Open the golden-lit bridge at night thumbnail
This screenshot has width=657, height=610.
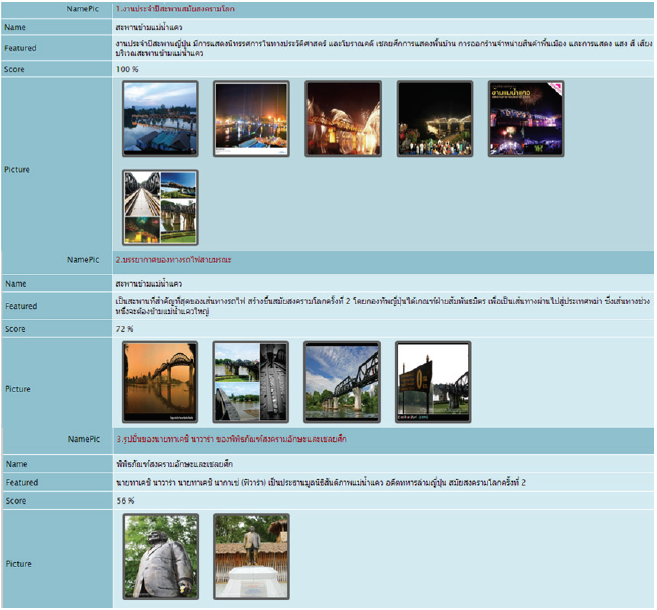[342, 119]
